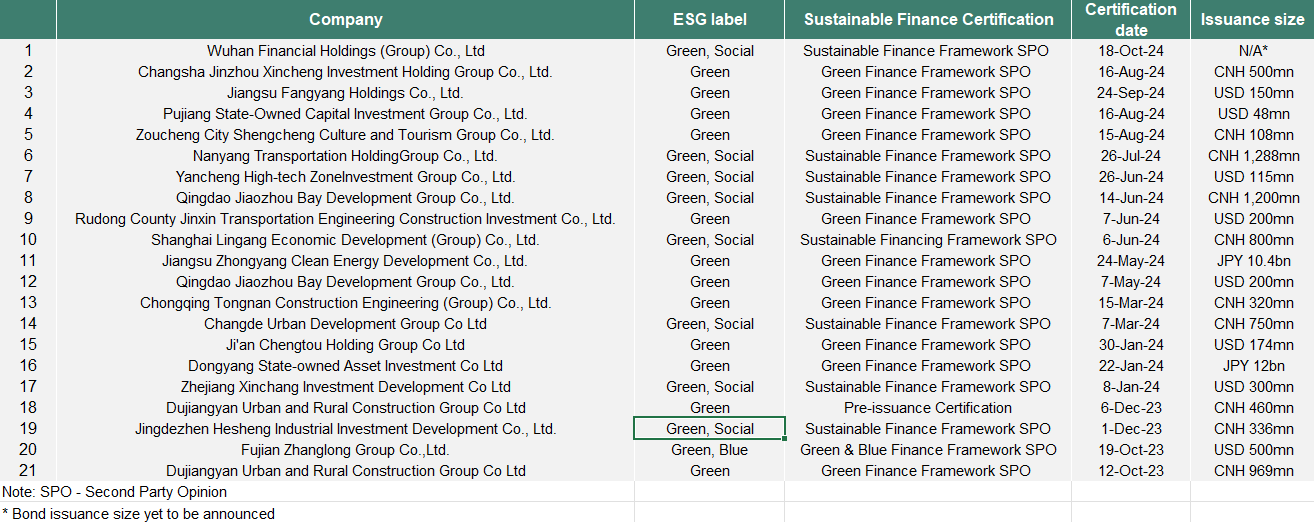
Task: Select Jiangsu Zhongyang Clean Energy Development cell
Action: point(345,261)
